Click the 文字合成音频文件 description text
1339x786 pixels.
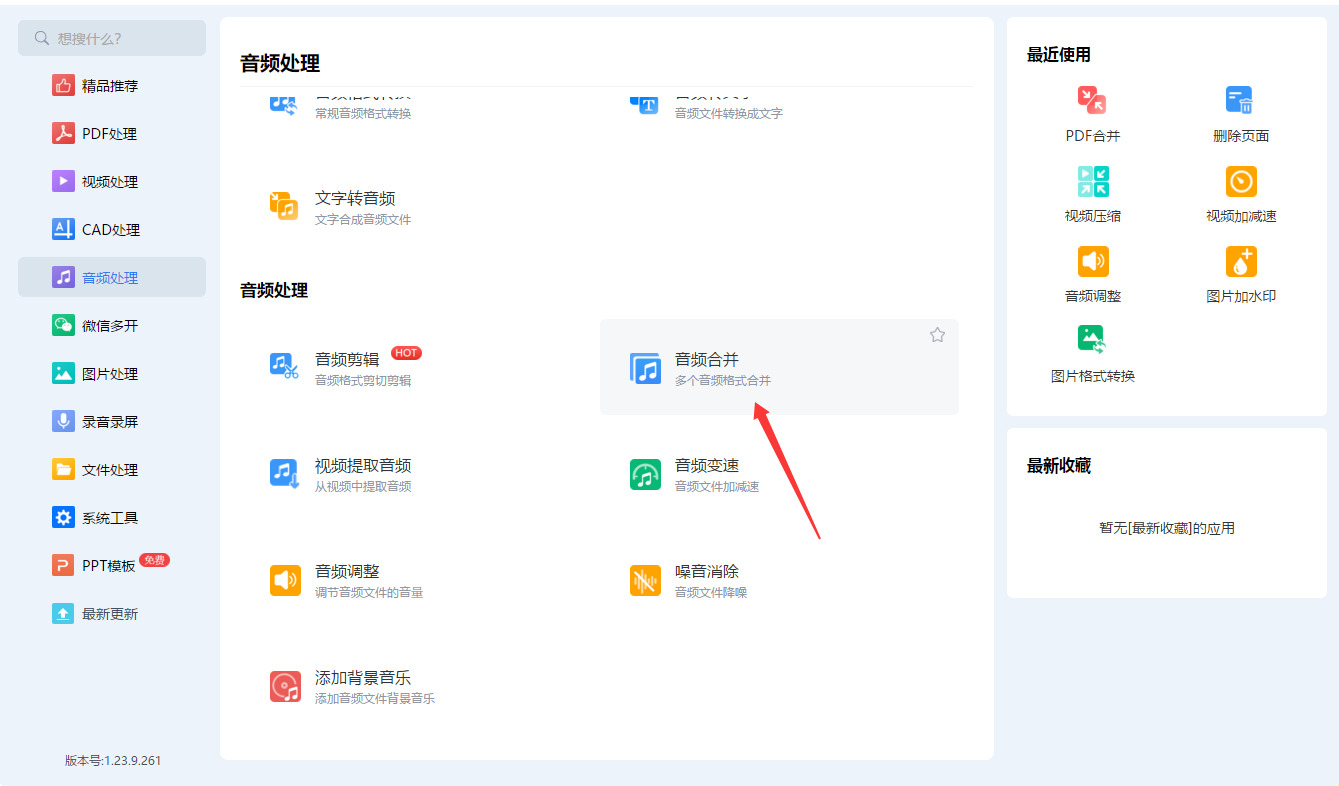click(x=363, y=220)
